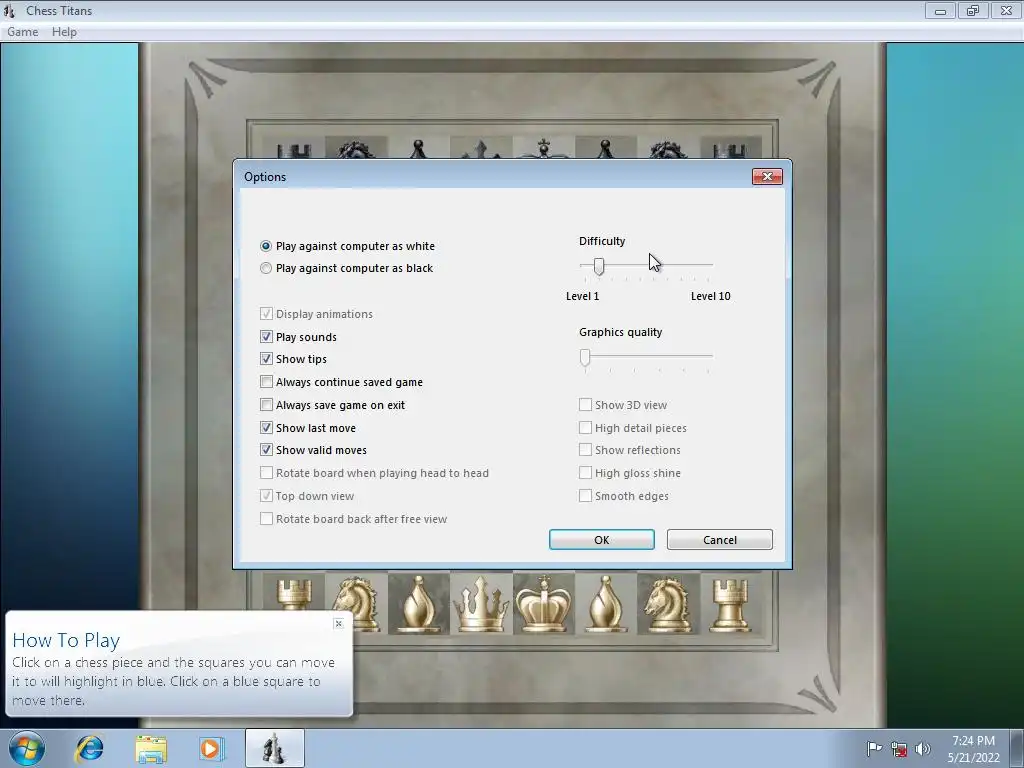Open the Game menu
The width and height of the screenshot is (1024, 768).
[22, 32]
